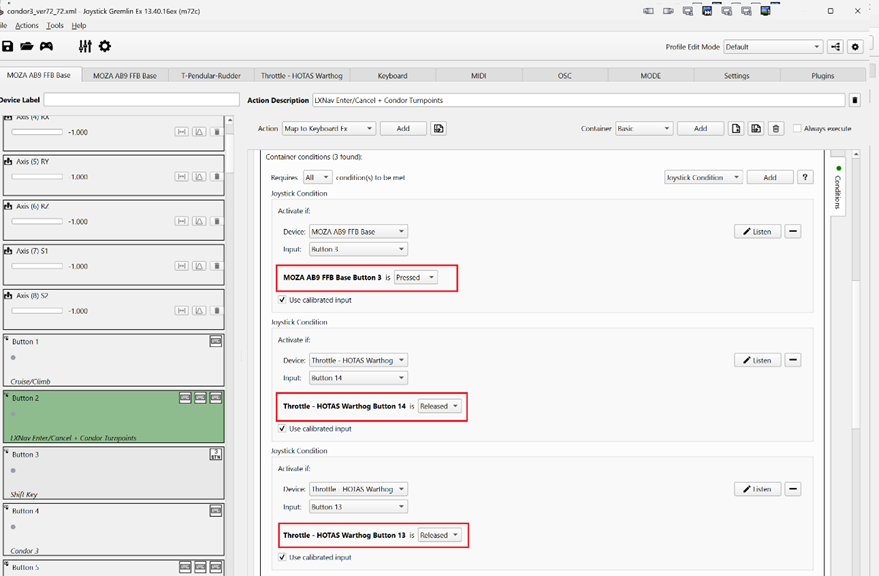Open the Requires All conditions dropdown
879x576 pixels.
coord(317,177)
